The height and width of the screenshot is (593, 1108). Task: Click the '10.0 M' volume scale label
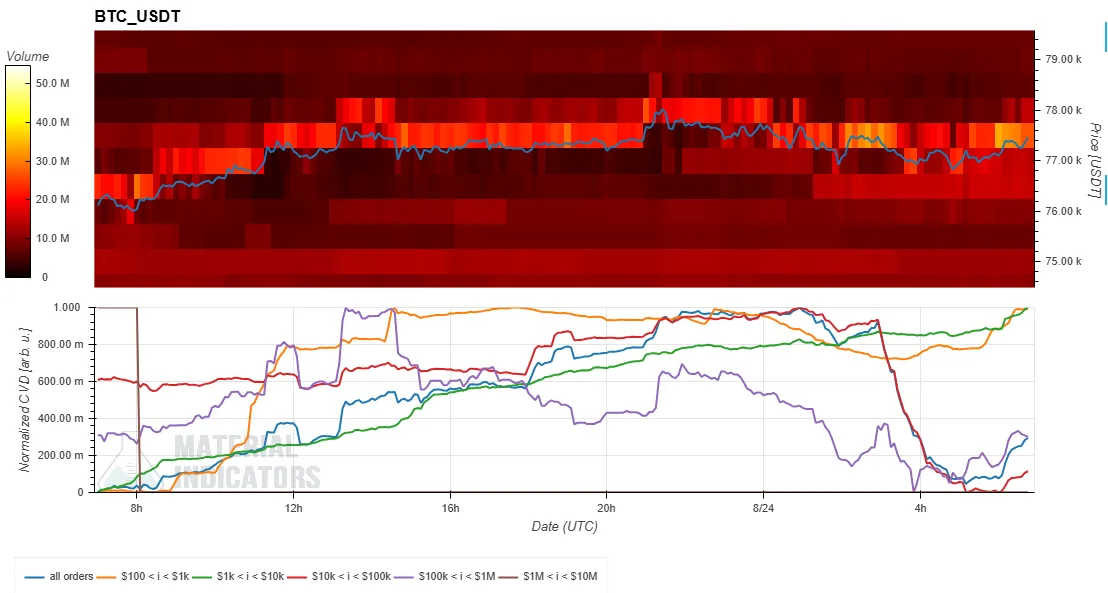(52, 238)
